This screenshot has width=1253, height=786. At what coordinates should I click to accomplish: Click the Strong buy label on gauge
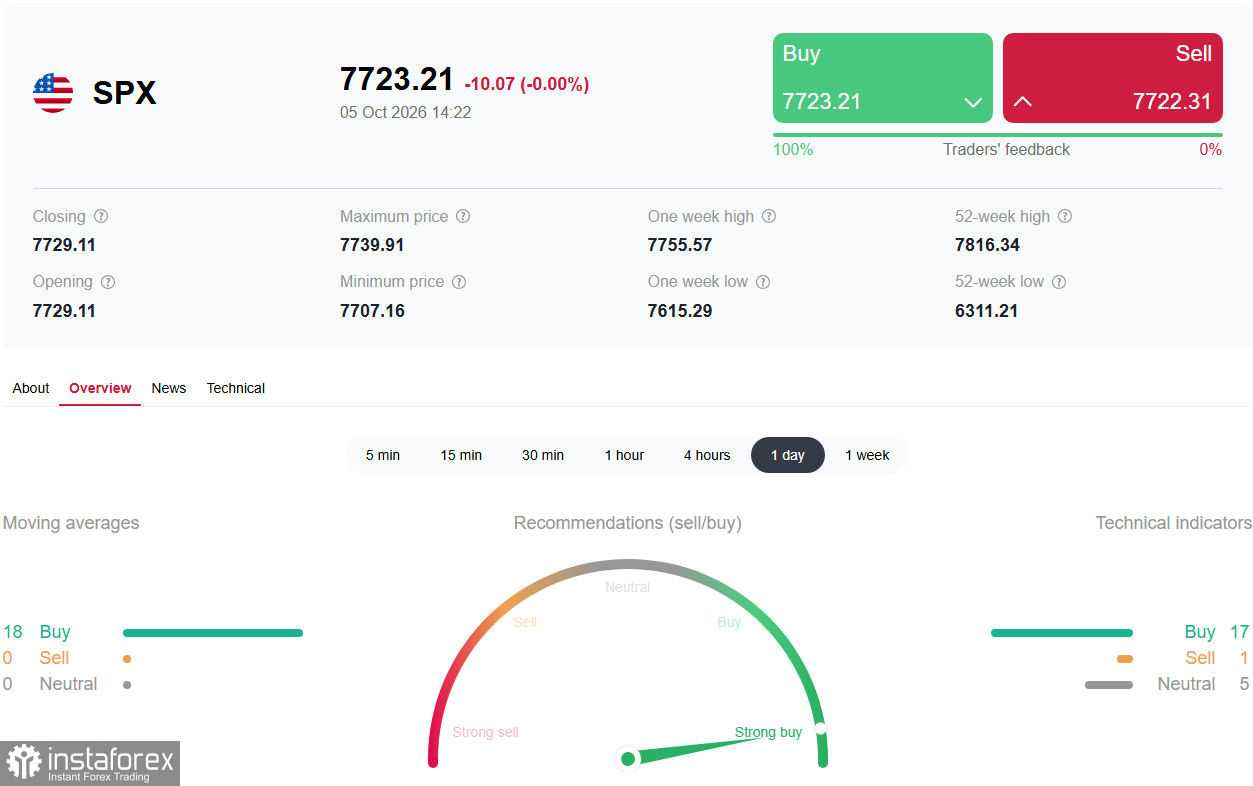point(768,732)
